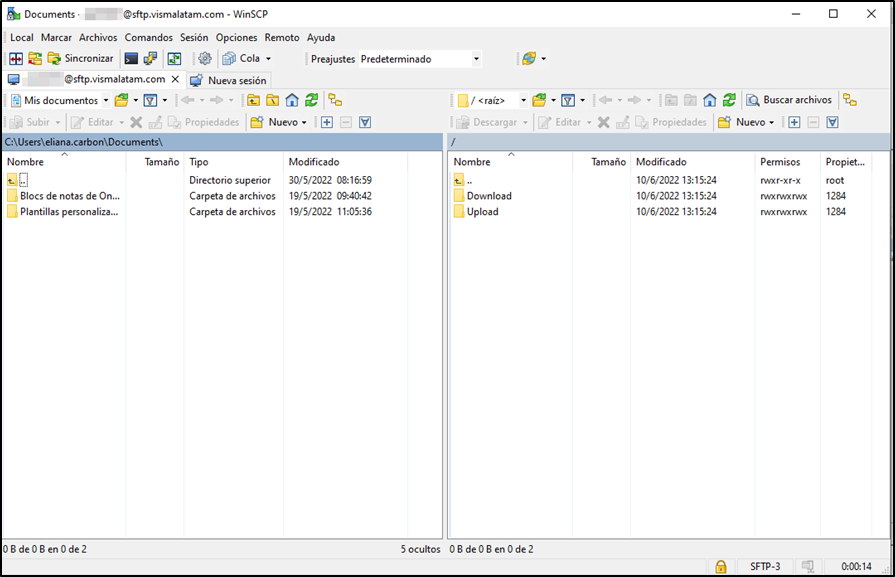Click the Cola queue button
The height and width of the screenshot is (577, 895).
coord(241,58)
